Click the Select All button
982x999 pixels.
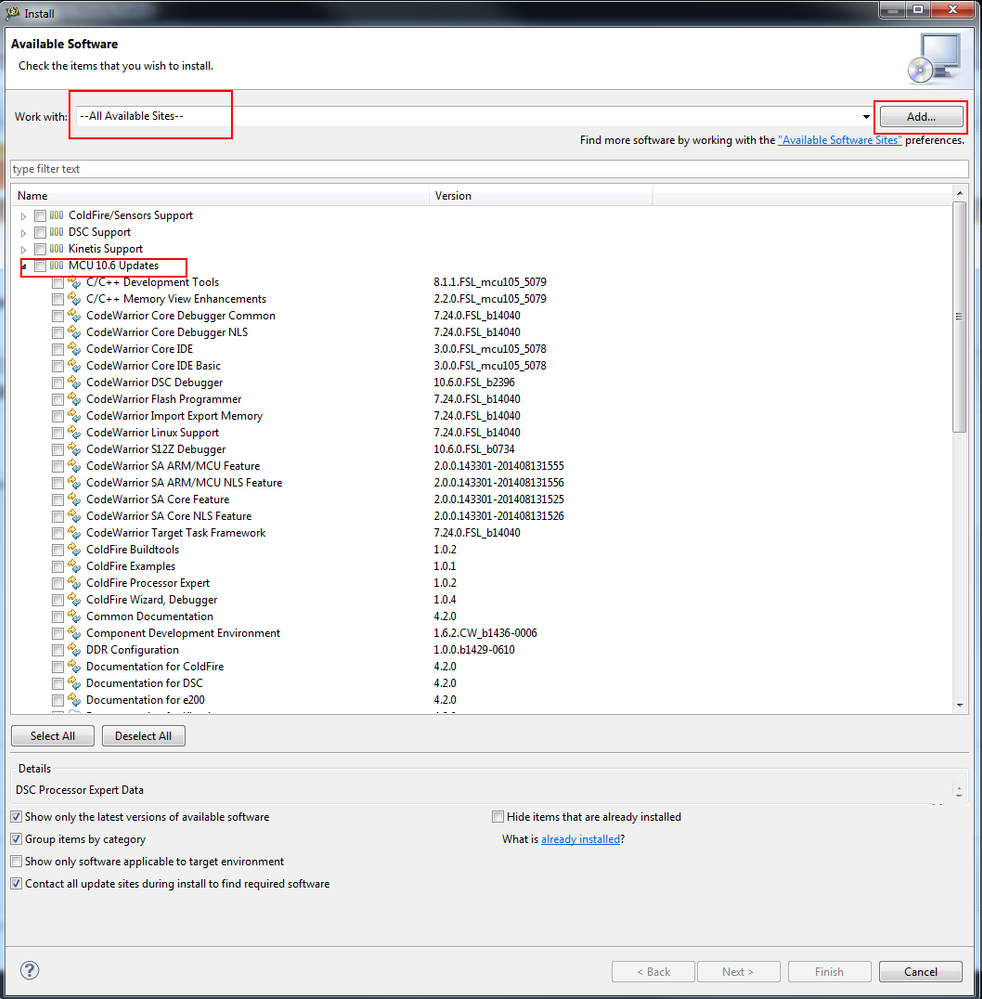pyautogui.click(x=53, y=736)
